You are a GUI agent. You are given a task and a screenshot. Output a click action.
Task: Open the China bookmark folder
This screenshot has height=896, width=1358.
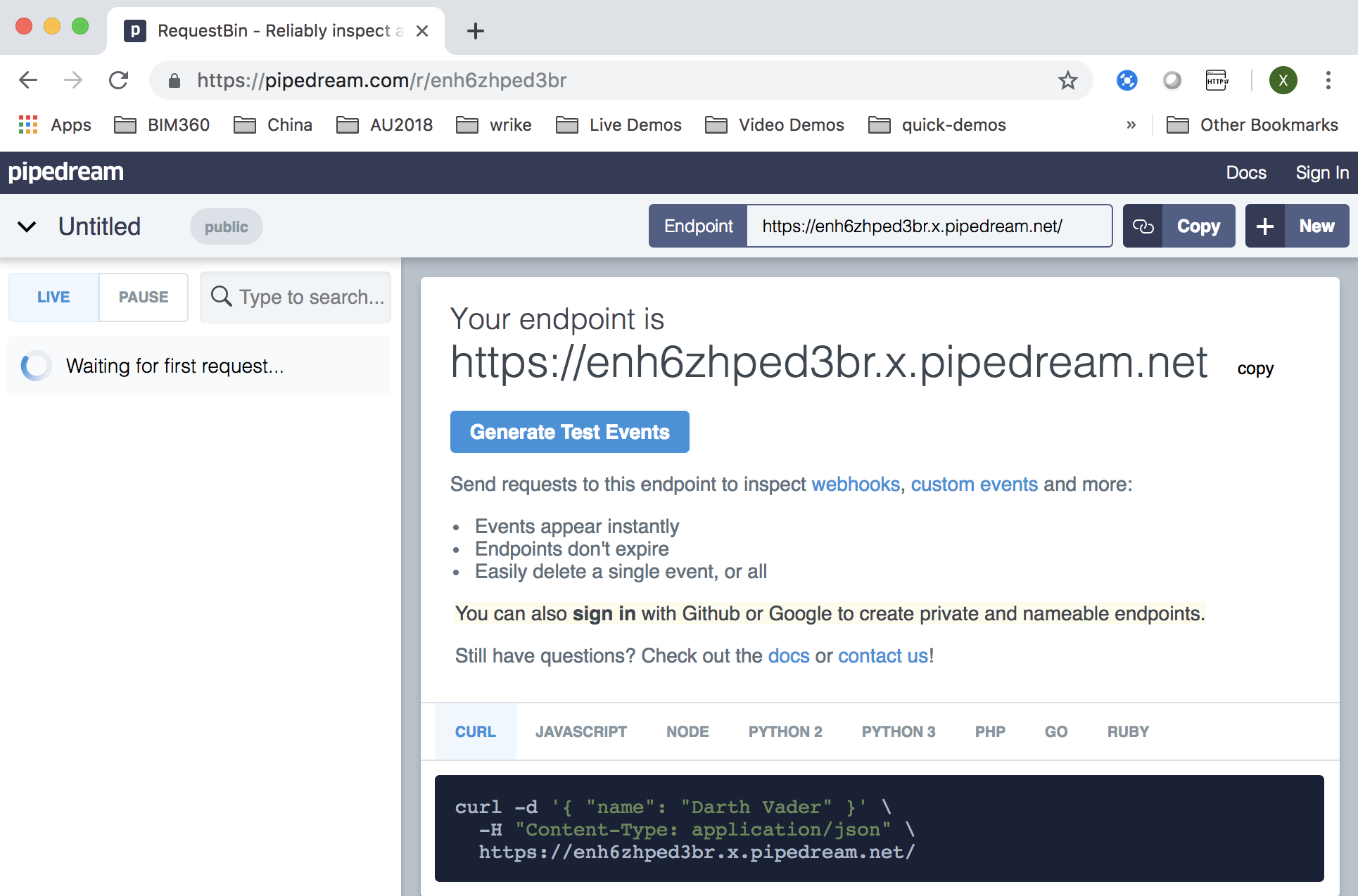tap(273, 125)
